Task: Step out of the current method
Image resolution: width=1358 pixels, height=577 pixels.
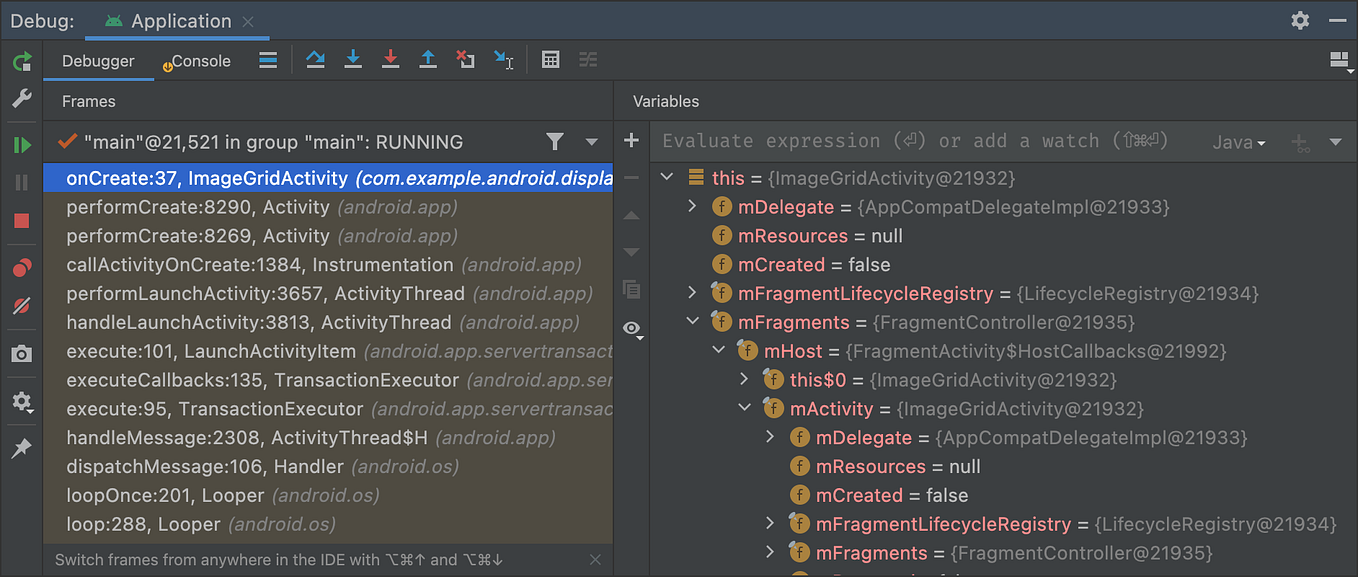Action: 428,60
